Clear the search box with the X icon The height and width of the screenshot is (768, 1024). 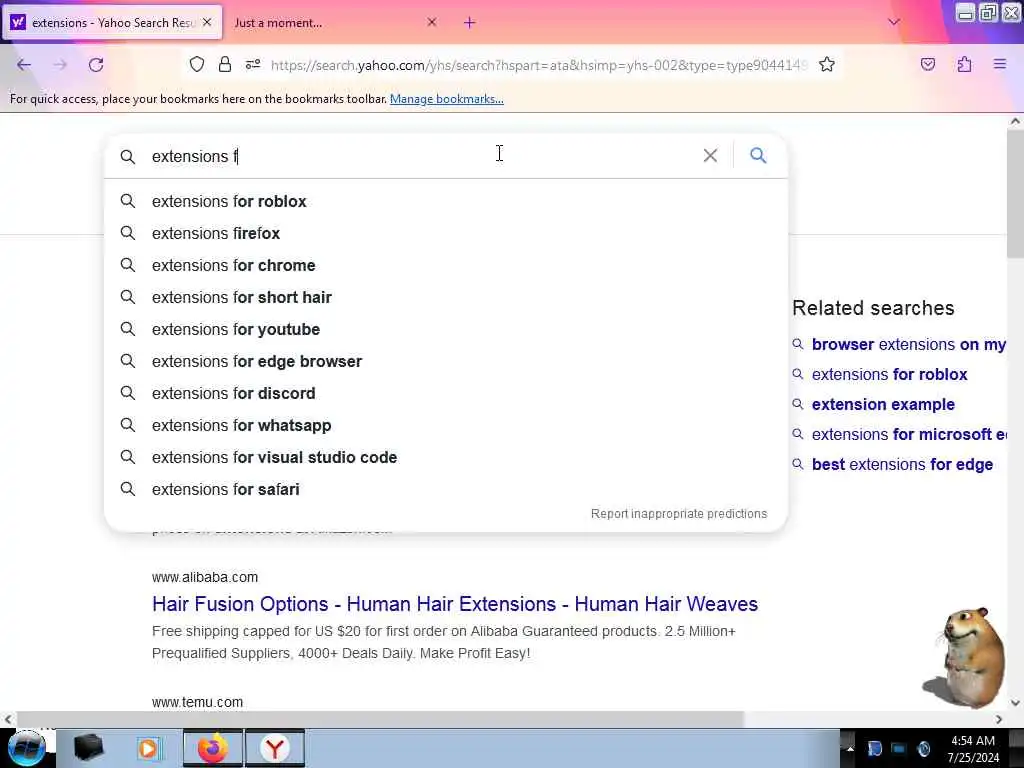coord(710,155)
